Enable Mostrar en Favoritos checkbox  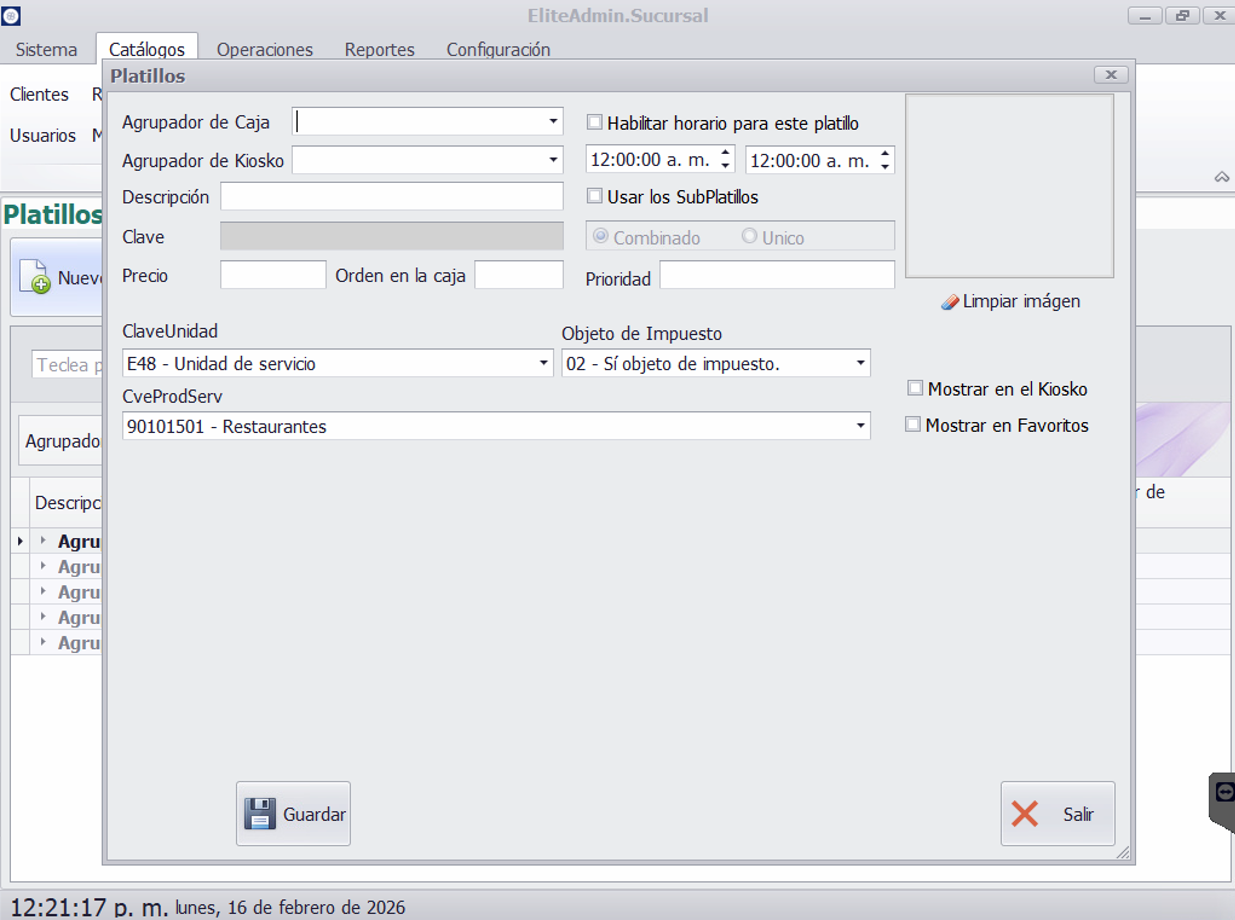[x=913, y=425]
